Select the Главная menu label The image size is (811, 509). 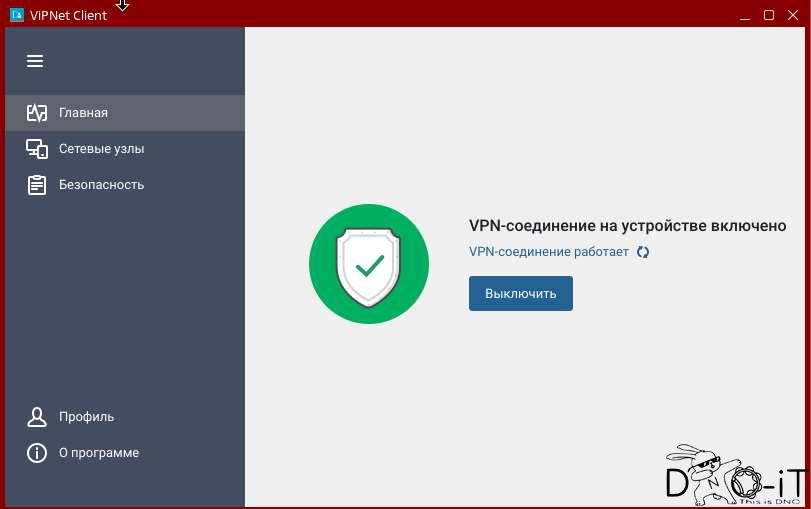[83, 113]
